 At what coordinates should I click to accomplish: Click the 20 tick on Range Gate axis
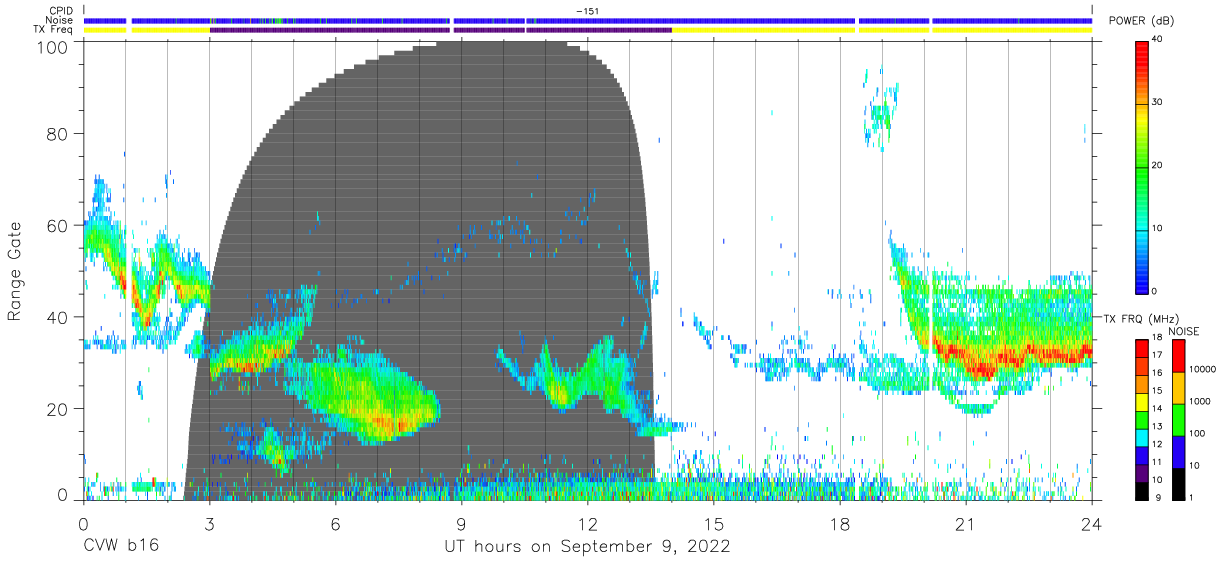[x=57, y=409]
